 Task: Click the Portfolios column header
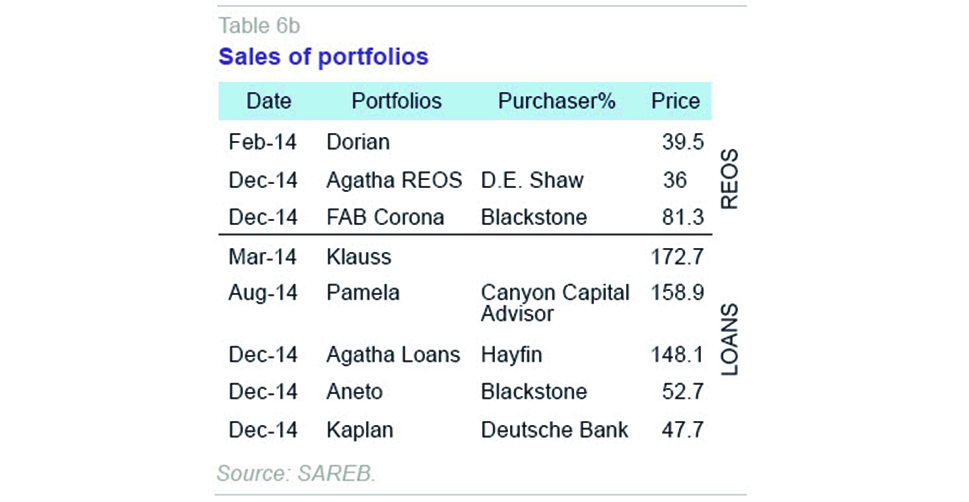coord(396,101)
